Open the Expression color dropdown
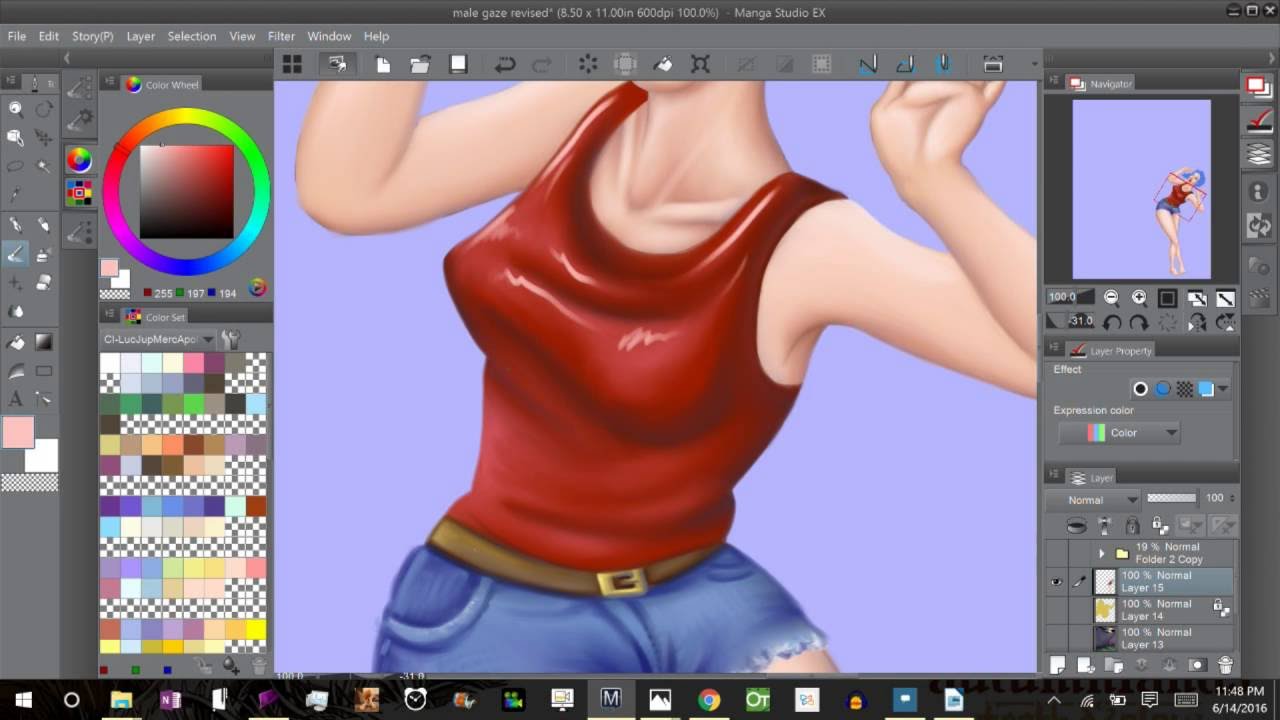Screen dimensions: 1280x720 (1119, 433)
